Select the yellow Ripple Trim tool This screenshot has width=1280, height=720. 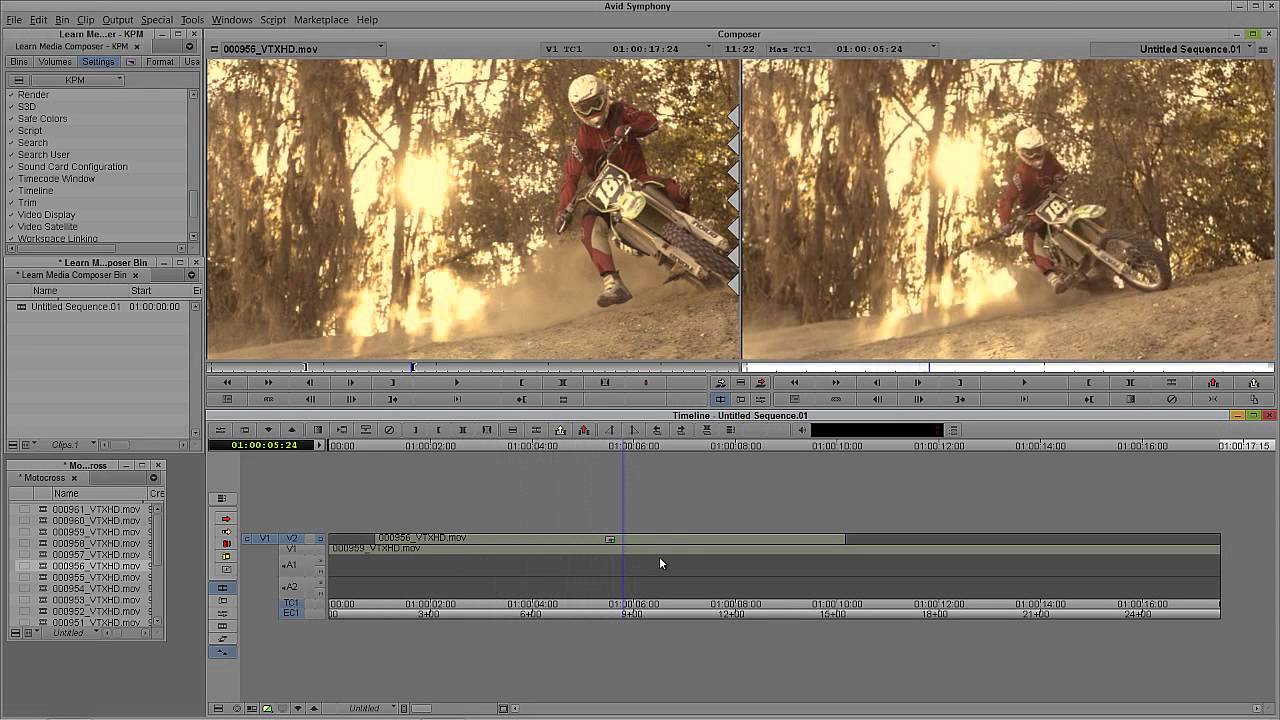(226, 556)
